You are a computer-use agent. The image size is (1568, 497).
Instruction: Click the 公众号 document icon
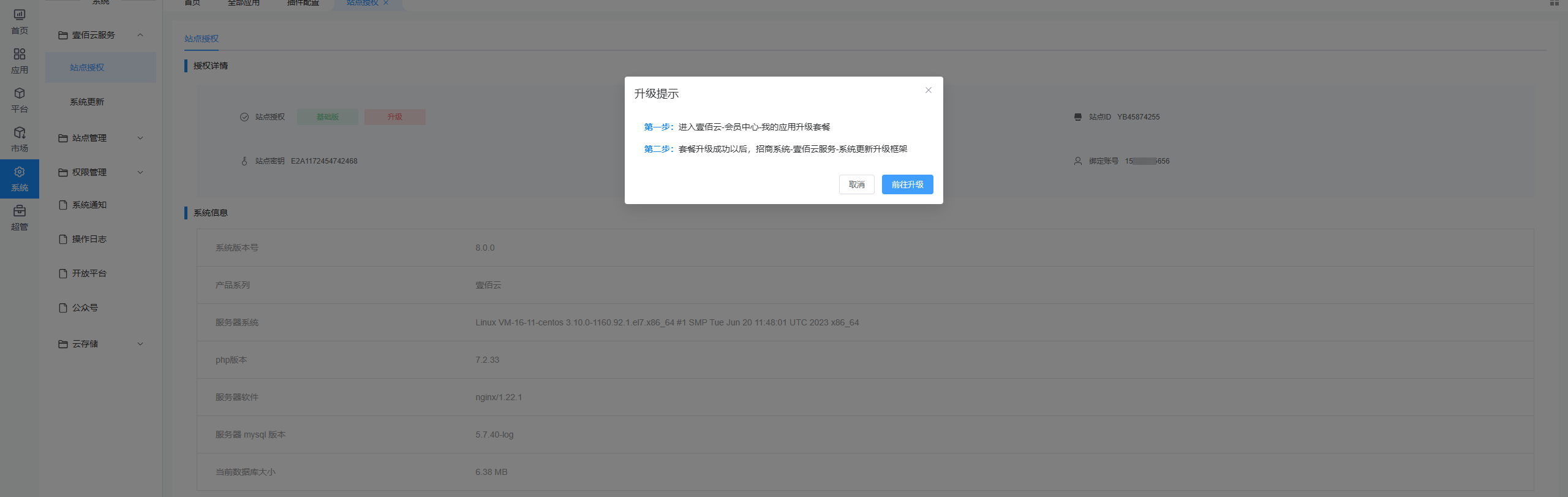point(62,308)
